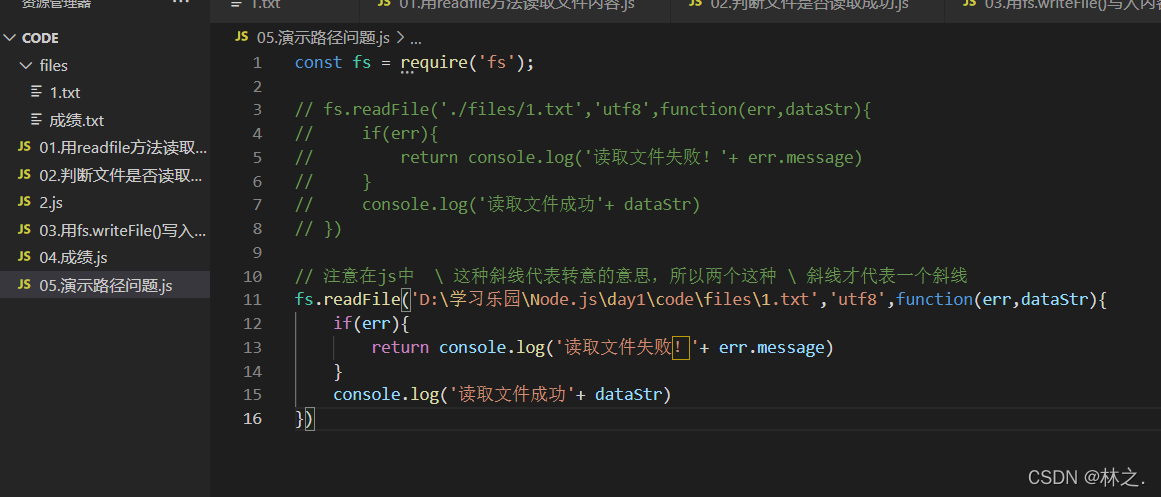Collapse the CODE root folder chevron
This screenshot has width=1161, height=497.
tap(10, 39)
